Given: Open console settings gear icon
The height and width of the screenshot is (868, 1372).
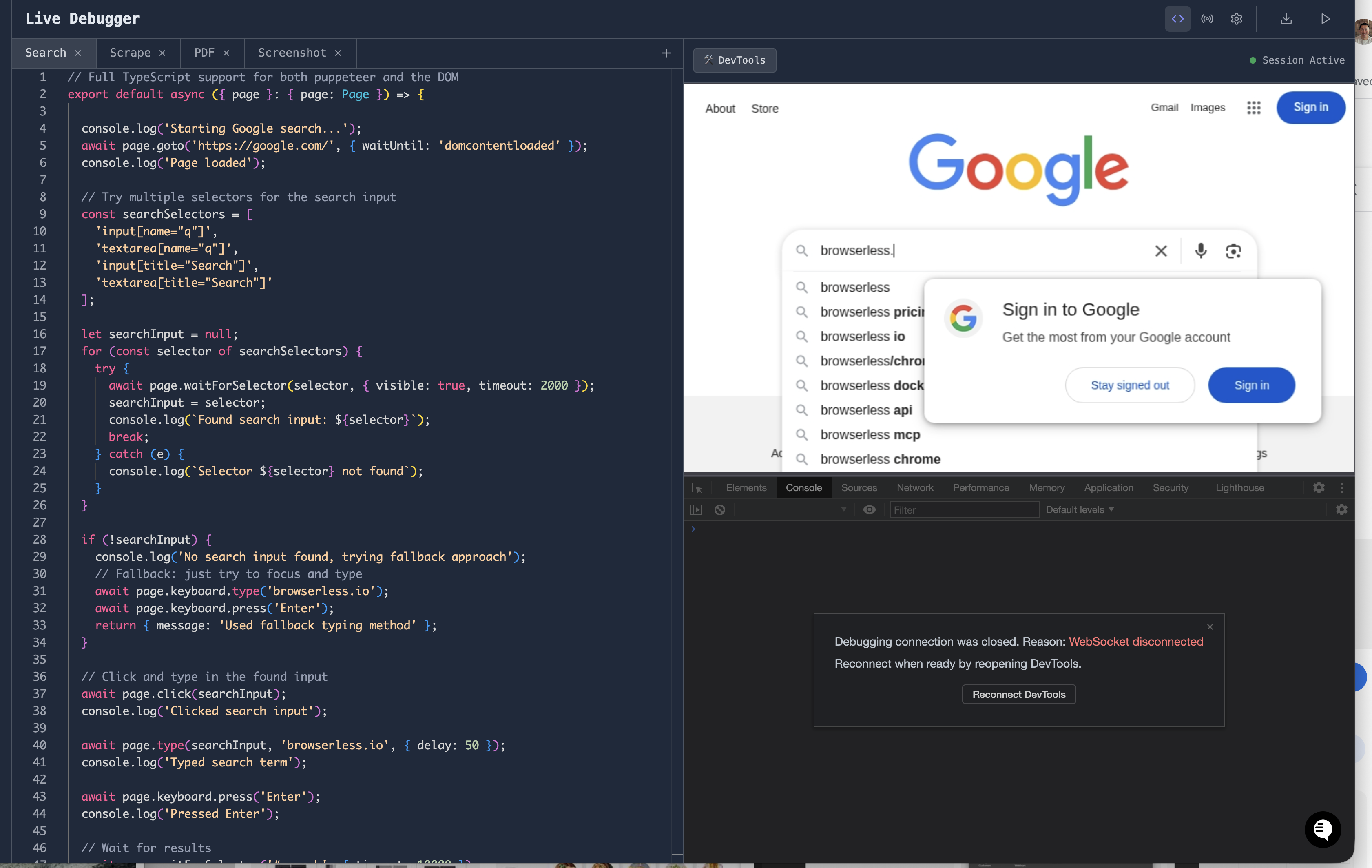Looking at the screenshot, I should tap(1341, 509).
